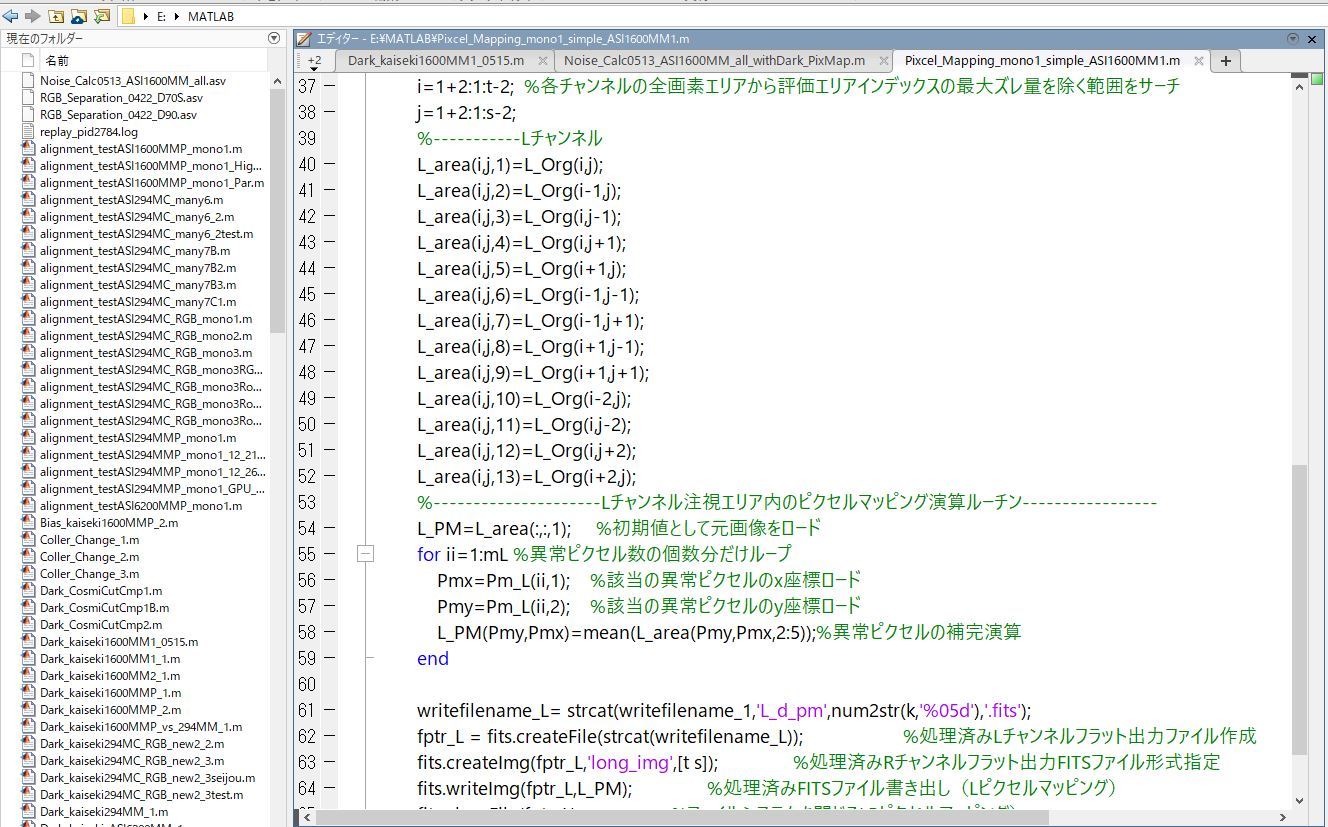Click the editor pencil icon in title bar
Image resolution: width=1328 pixels, height=827 pixels.
pyautogui.click(x=304, y=39)
